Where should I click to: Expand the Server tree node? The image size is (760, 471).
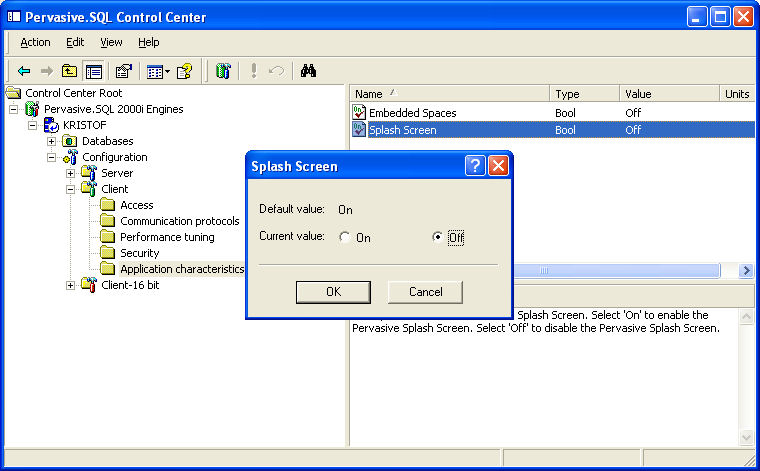(70, 173)
